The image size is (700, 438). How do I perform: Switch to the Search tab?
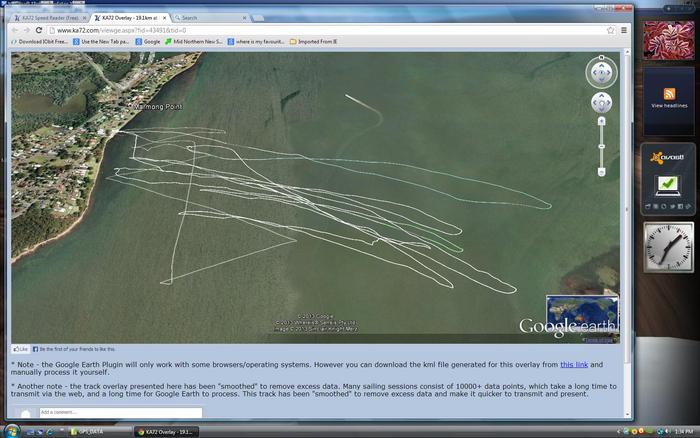200,17
